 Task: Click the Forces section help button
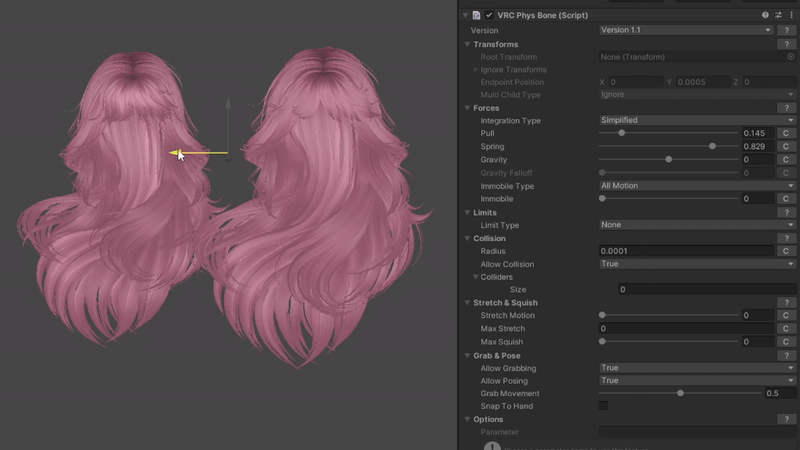tap(787, 108)
